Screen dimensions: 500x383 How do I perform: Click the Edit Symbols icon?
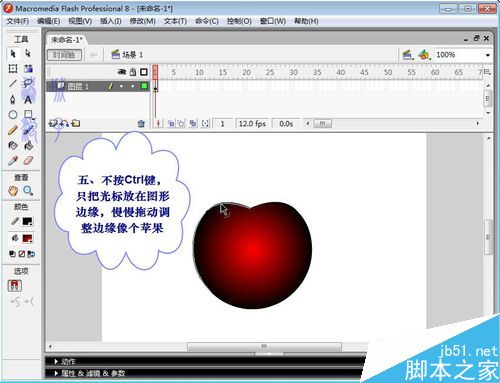424,55
